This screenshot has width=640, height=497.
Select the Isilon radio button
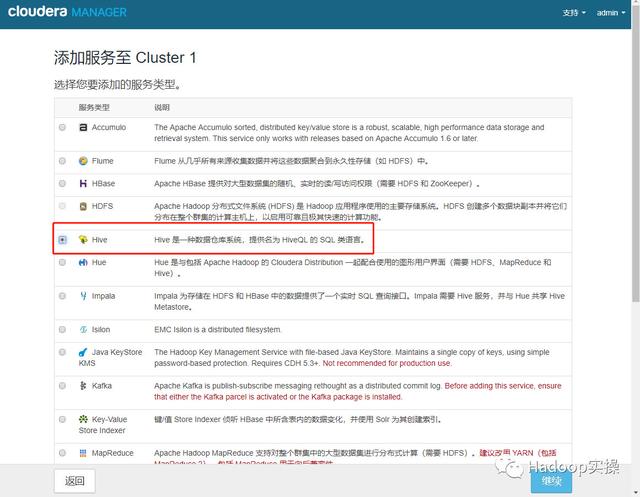[62, 329]
